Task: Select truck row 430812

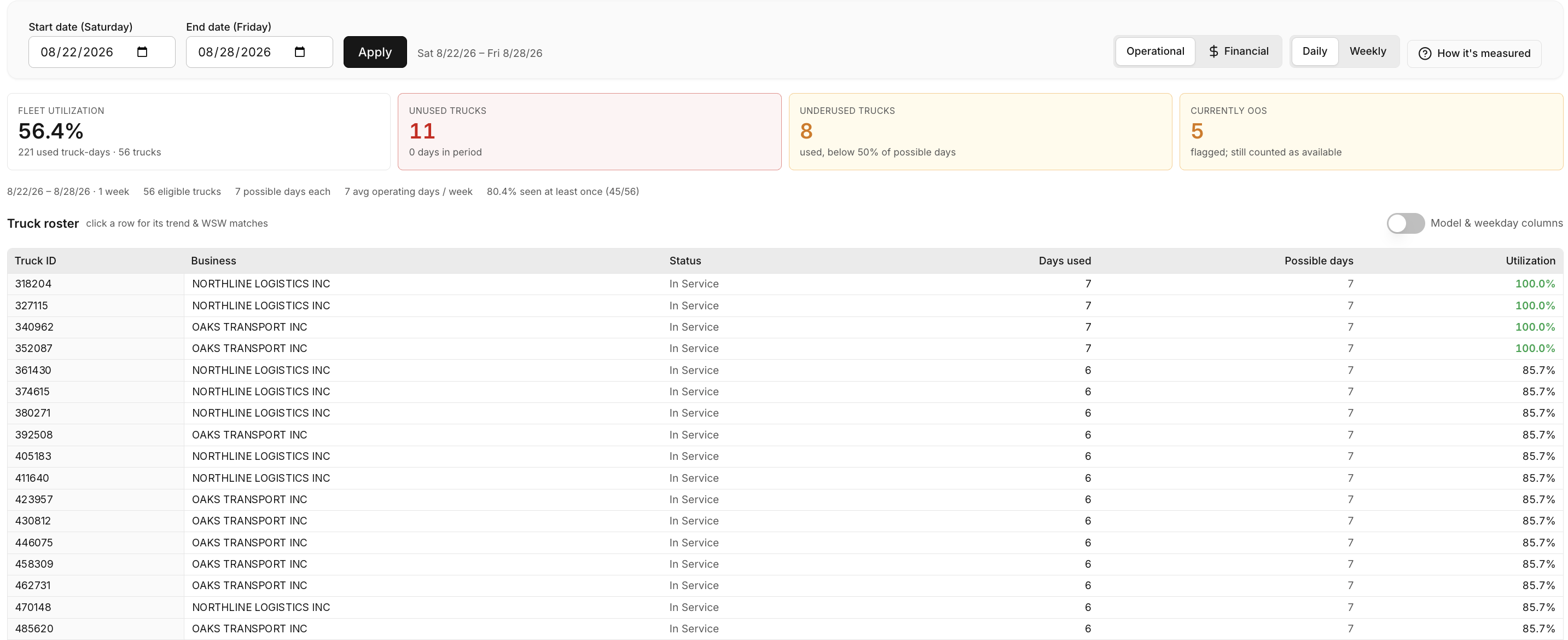Action: point(785,521)
